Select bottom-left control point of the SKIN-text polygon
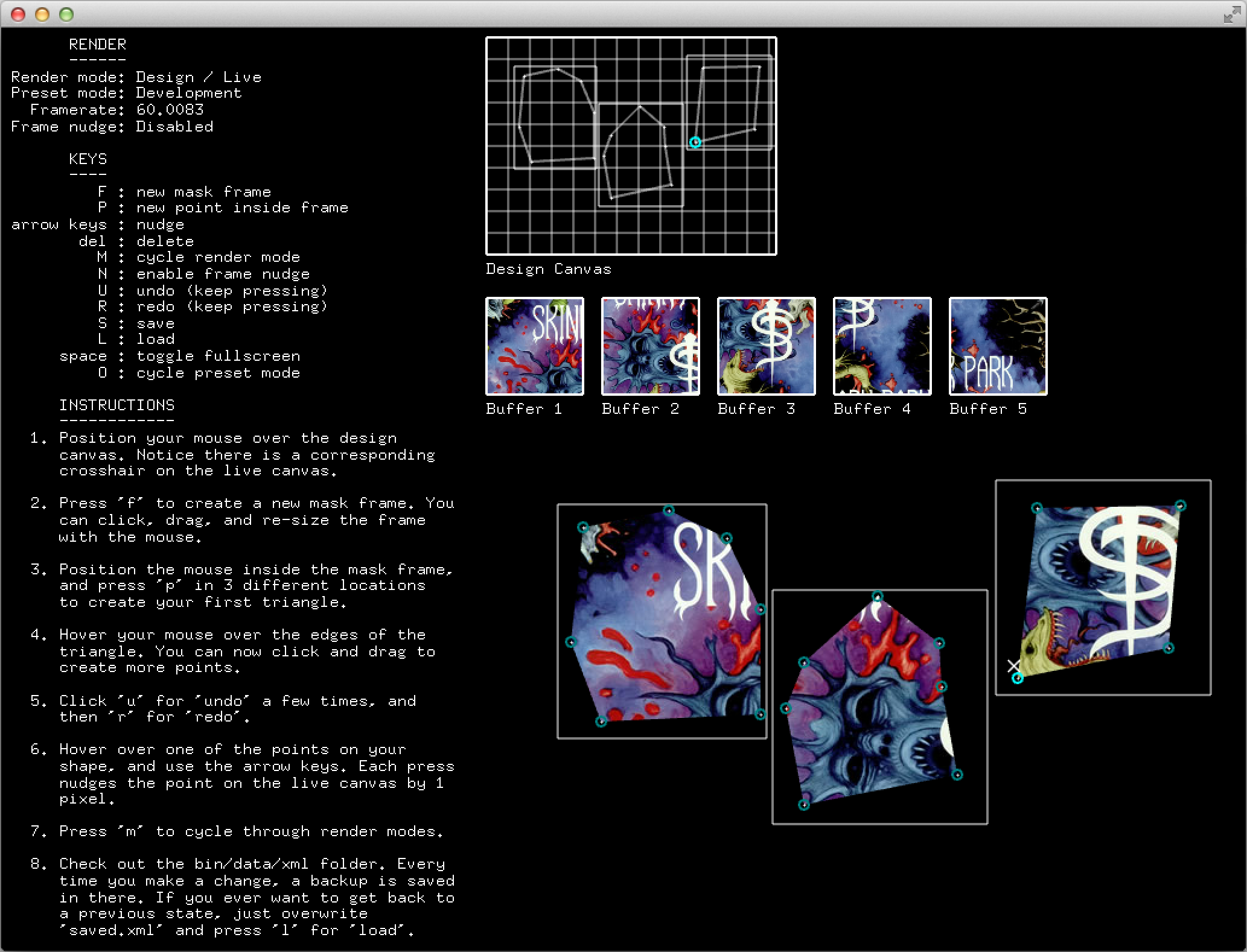This screenshot has height=952, width=1247. point(601,722)
